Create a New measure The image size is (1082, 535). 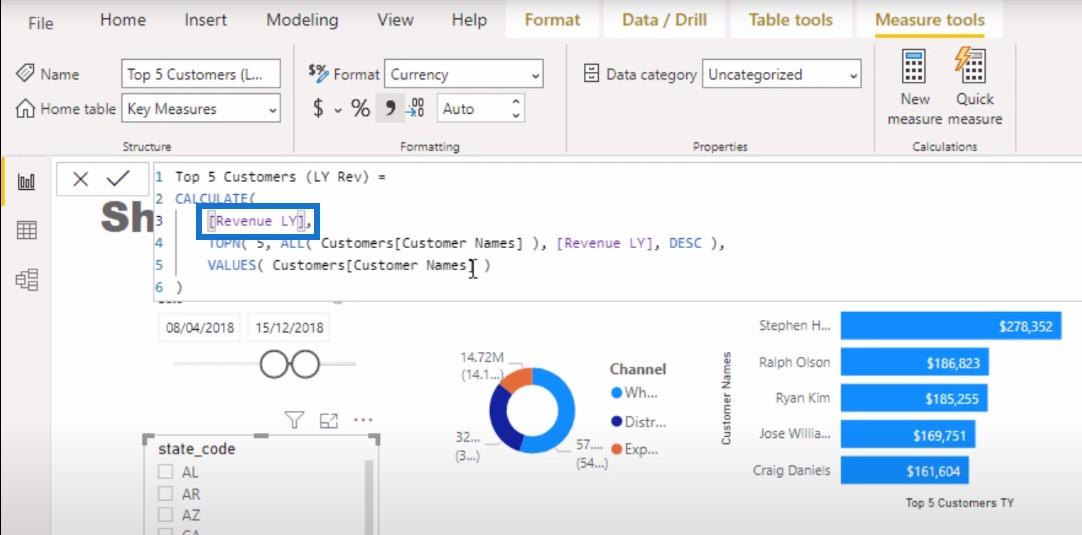click(914, 87)
